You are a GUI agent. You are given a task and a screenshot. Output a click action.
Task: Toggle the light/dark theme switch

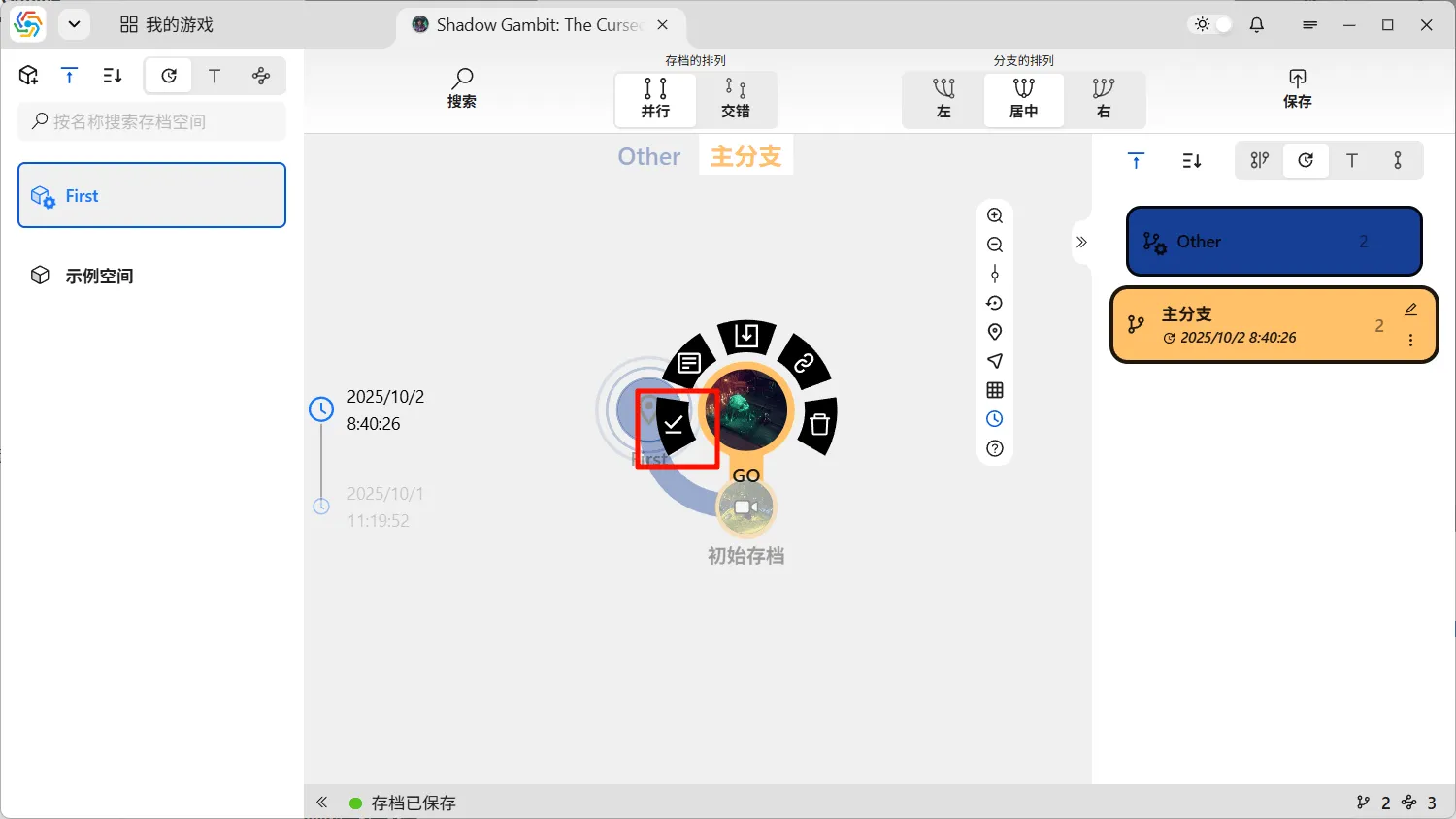pyautogui.click(x=1212, y=25)
